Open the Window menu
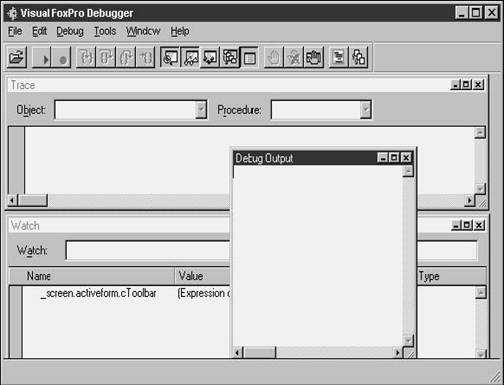Image resolution: width=504 pixels, height=385 pixels. tap(143, 31)
